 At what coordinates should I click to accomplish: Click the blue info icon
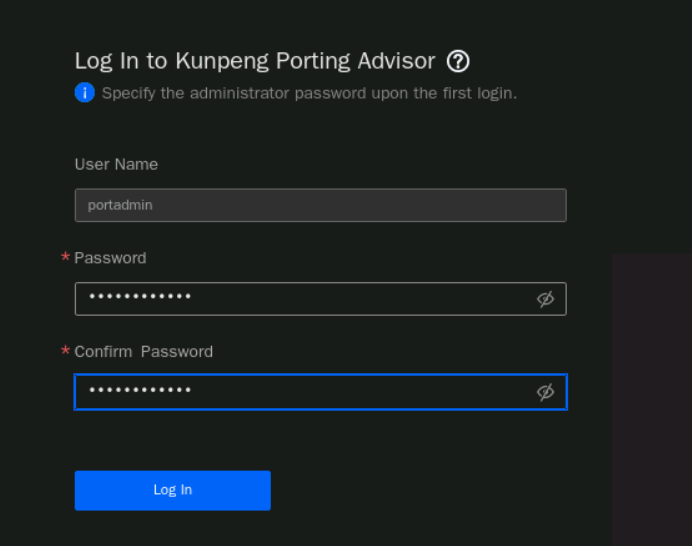[x=85, y=93]
